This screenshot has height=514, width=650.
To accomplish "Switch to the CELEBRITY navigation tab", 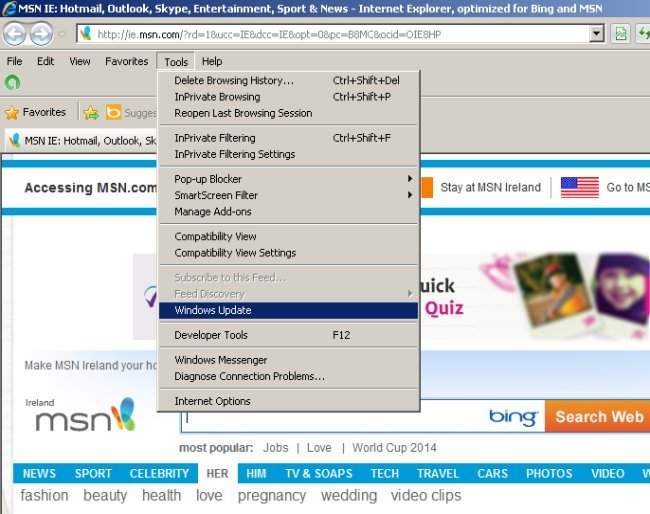I will pos(159,473).
